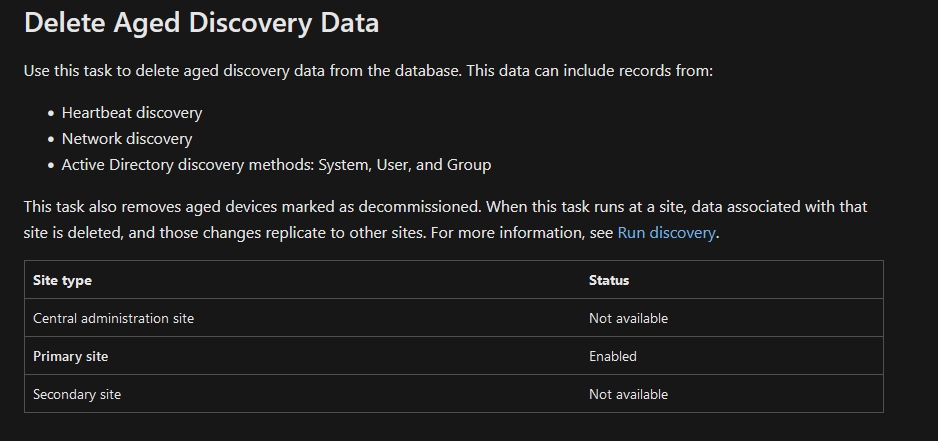Click the Enabled status for Primary site

(613, 356)
